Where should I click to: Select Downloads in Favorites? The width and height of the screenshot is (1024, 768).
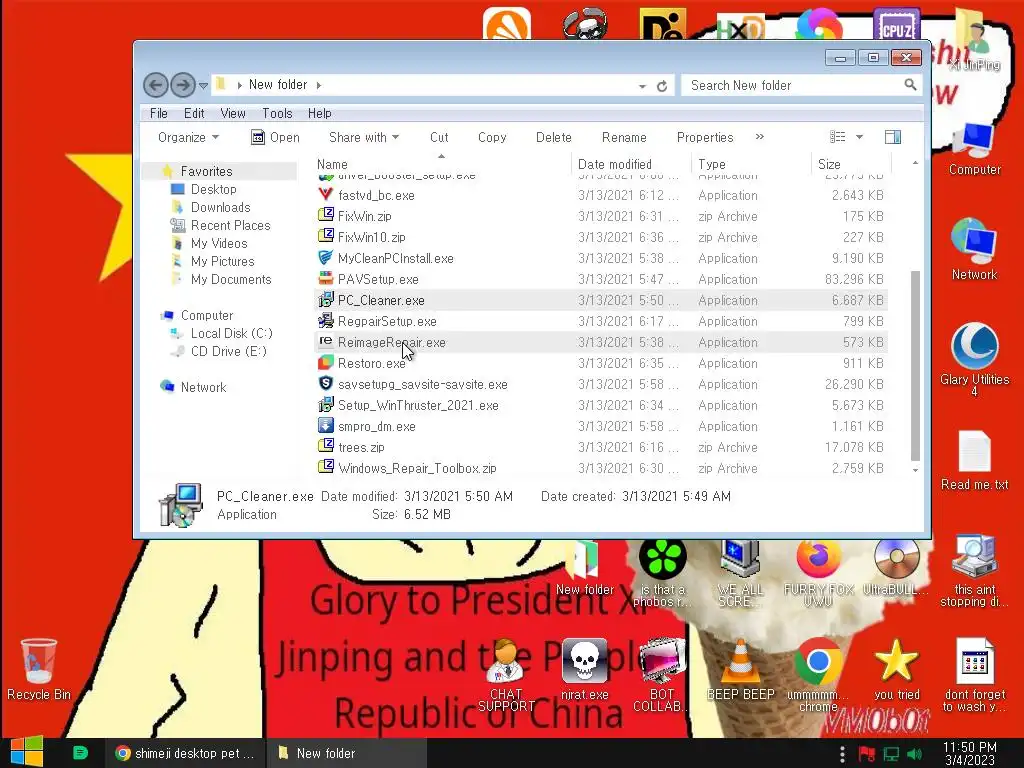[x=220, y=207]
